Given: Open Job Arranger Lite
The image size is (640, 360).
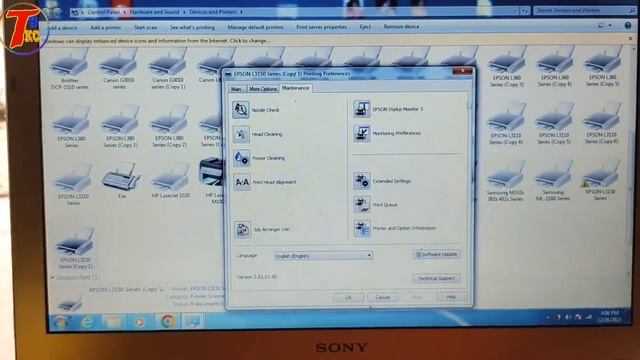Looking at the screenshot, I should (262, 229).
